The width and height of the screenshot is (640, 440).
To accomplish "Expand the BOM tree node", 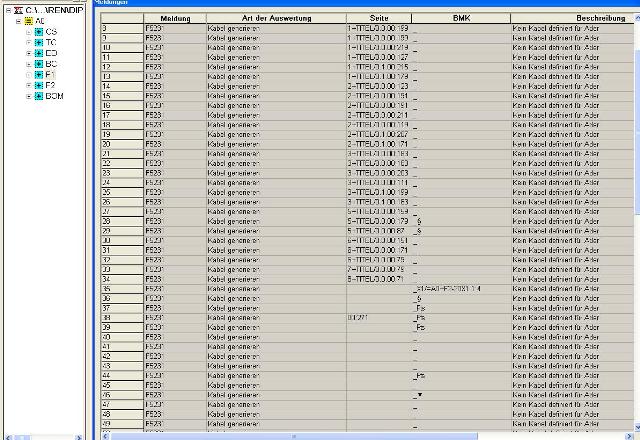I will coord(29,97).
